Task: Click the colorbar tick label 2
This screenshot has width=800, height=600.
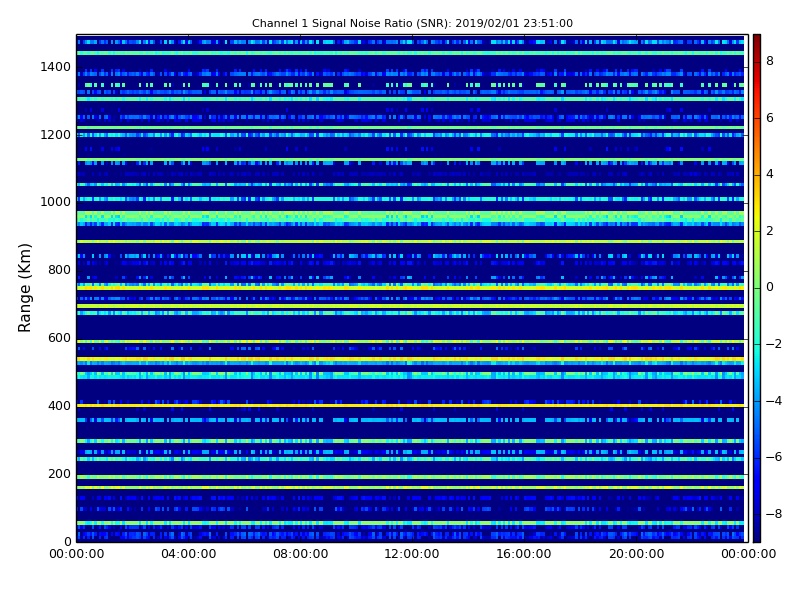Action: [x=770, y=231]
